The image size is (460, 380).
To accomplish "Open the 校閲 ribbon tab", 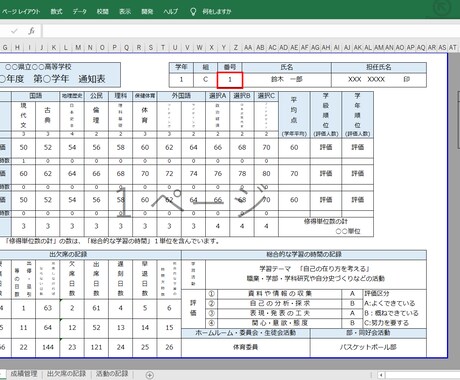I will coord(102,11).
